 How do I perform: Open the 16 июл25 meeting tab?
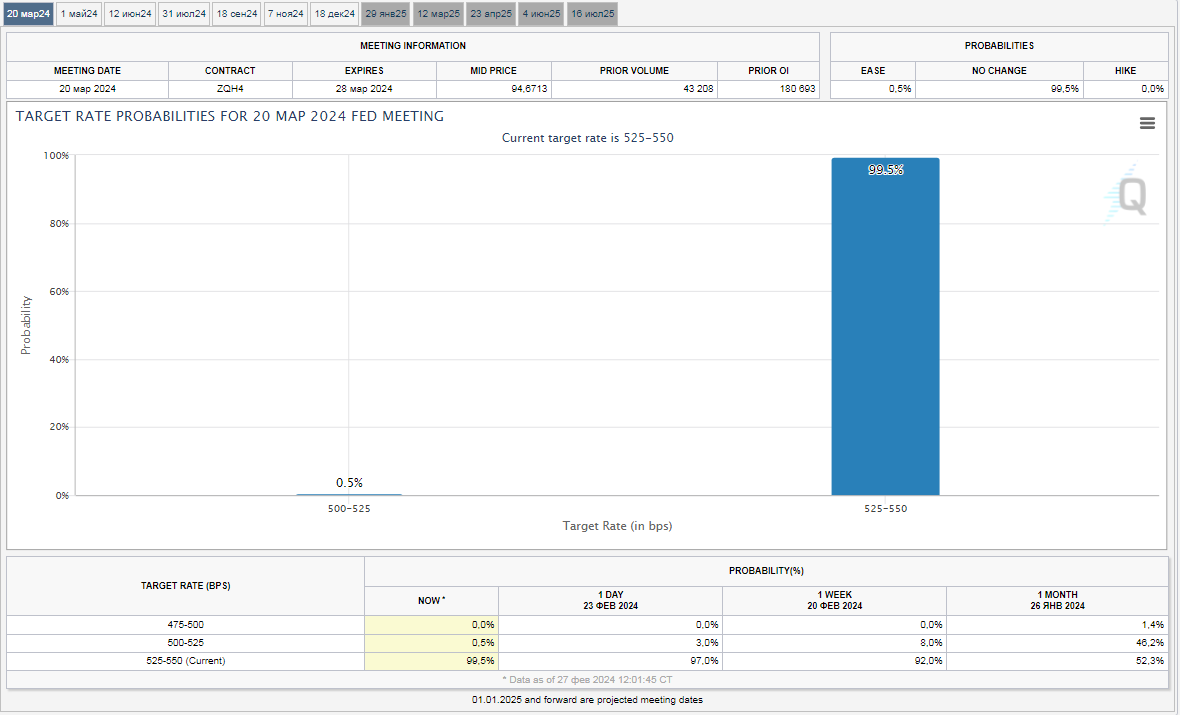click(592, 14)
